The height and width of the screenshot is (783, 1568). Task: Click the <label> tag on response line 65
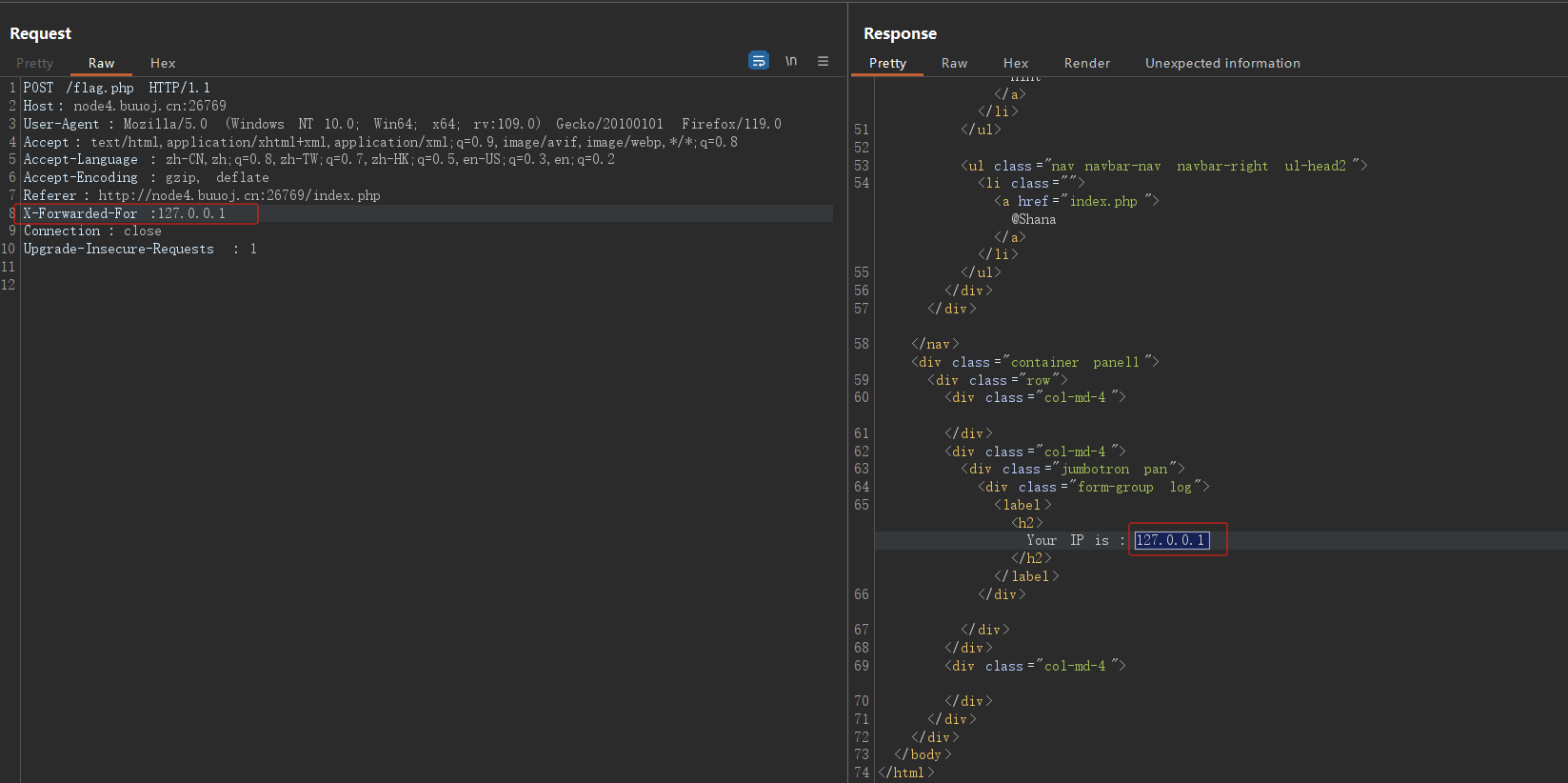1022,505
